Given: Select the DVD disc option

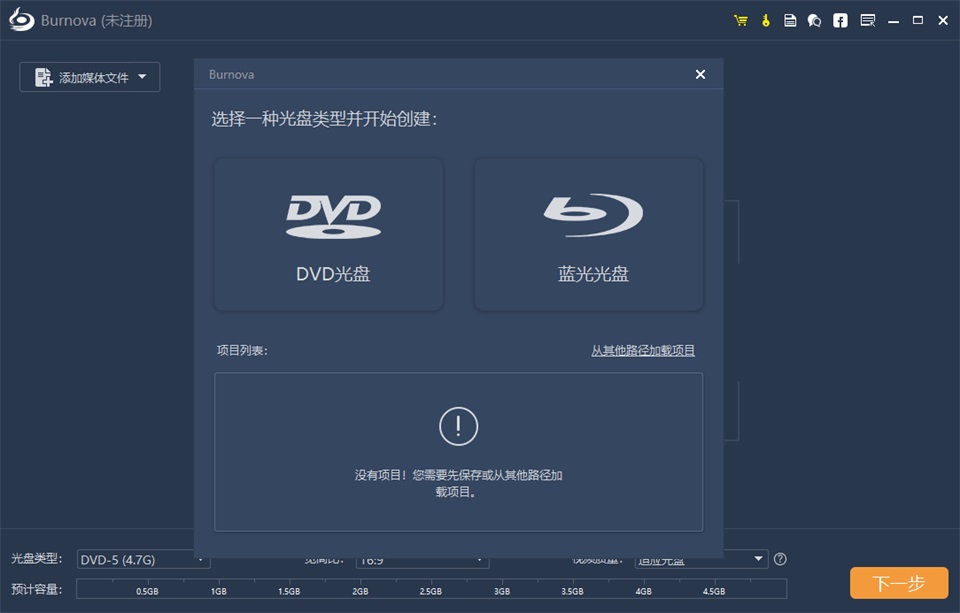Looking at the screenshot, I should click(x=328, y=235).
